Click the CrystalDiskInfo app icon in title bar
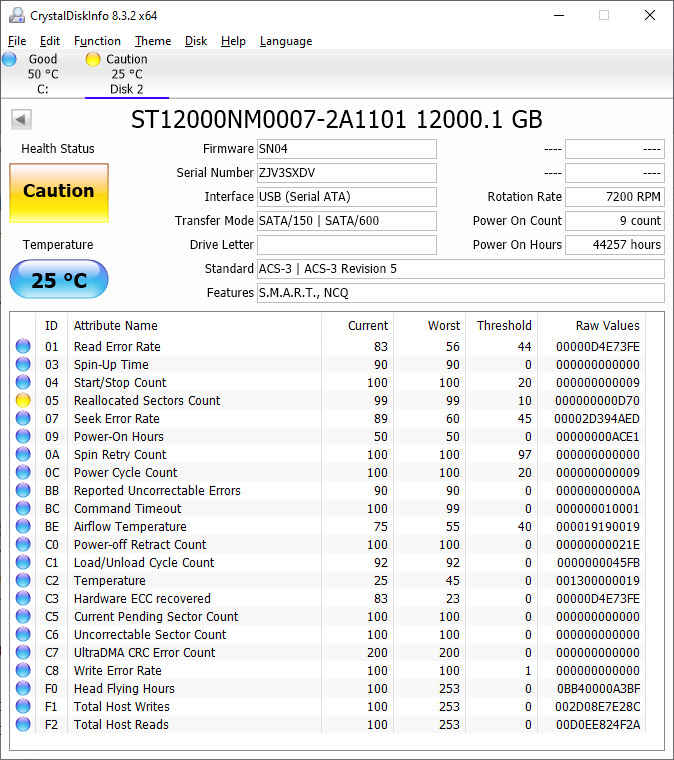This screenshot has width=674, height=760. pos(16,16)
